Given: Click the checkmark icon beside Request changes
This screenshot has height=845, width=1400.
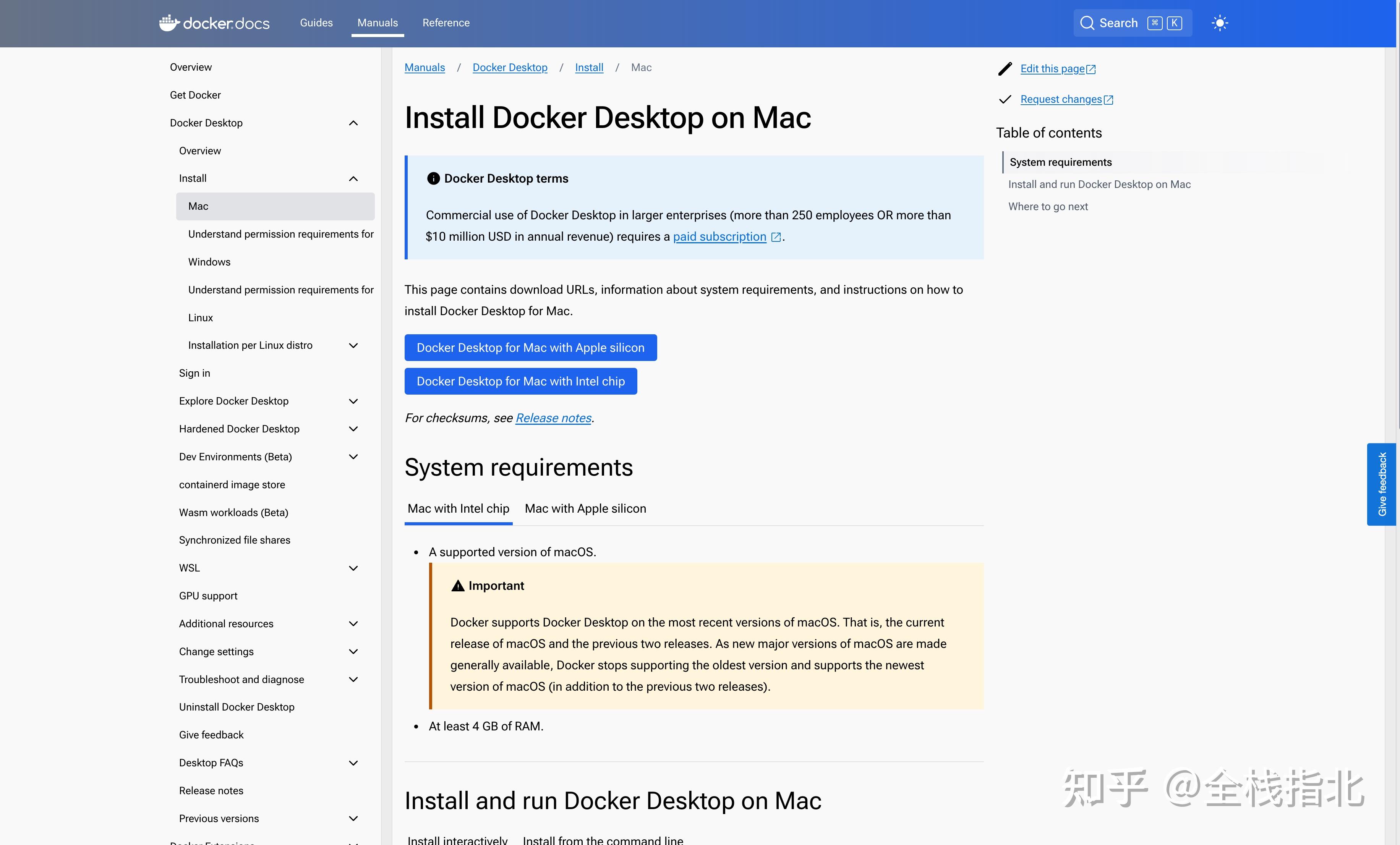Looking at the screenshot, I should tap(1005, 99).
